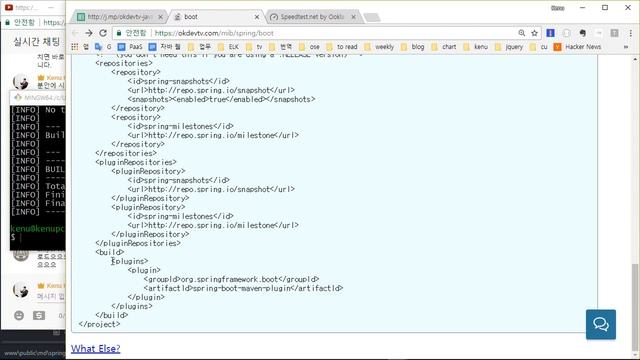This screenshot has height=360, width=640.
Task: Open the tv bookmark folder
Action: 254,47
